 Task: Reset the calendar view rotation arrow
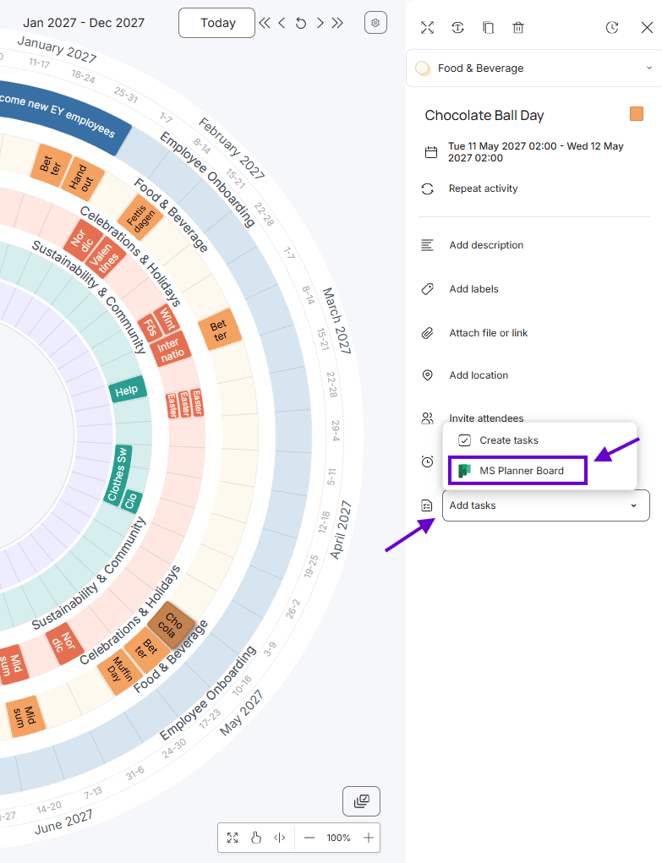[x=300, y=23]
